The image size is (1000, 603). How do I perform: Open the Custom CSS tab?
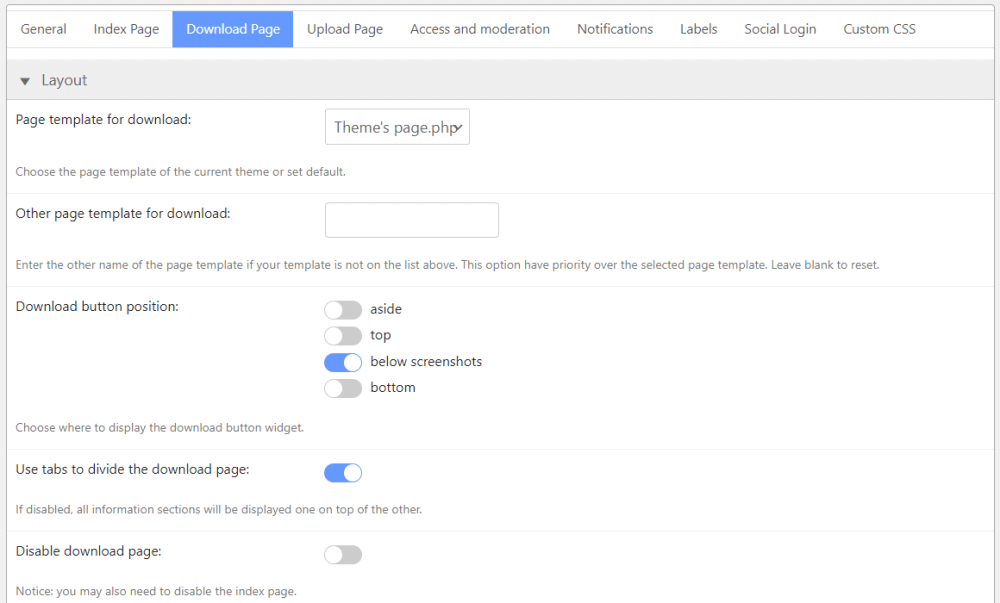click(x=879, y=29)
